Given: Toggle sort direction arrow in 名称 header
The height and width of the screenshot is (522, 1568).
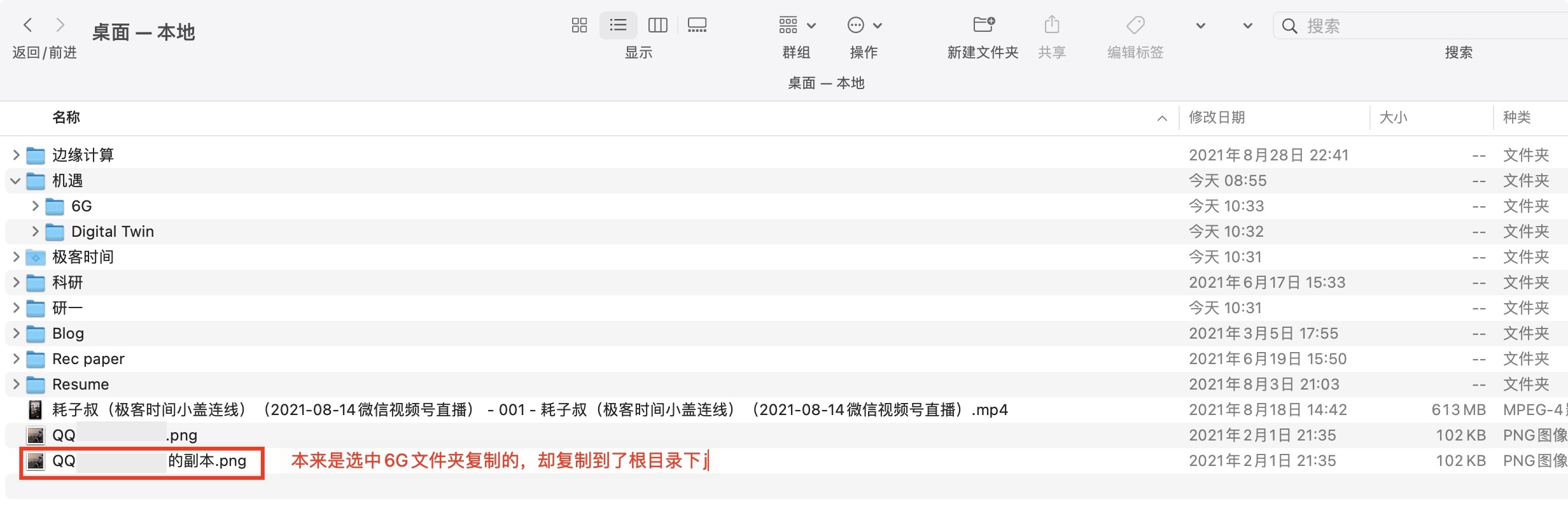Looking at the screenshot, I should click(1162, 118).
